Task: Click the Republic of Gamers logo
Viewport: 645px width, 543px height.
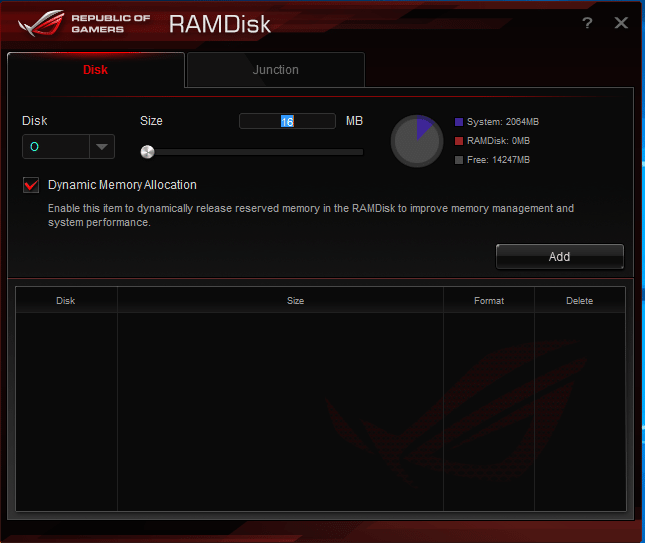Action: click(x=84, y=23)
